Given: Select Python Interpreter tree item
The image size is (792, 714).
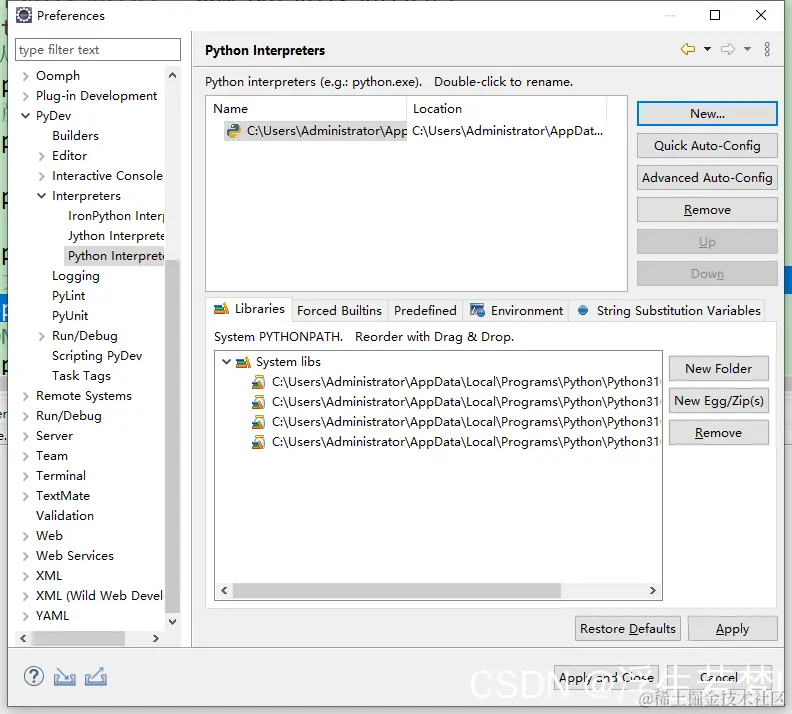Looking at the screenshot, I should click(x=116, y=256).
